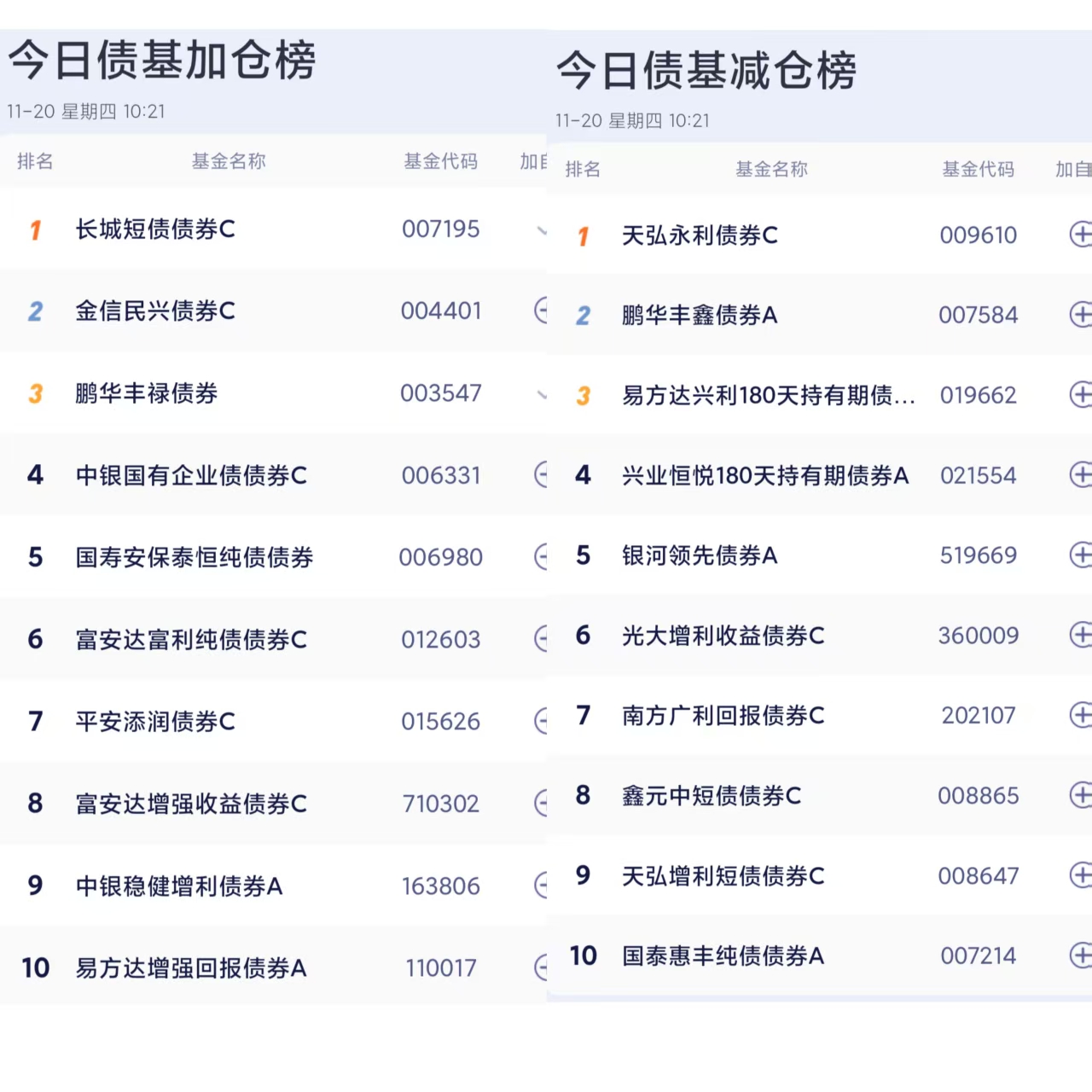1092x1092 pixels.
Task: Click the add icon beside 鑫元中短债债券C
Action: click(x=1081, y=795)
